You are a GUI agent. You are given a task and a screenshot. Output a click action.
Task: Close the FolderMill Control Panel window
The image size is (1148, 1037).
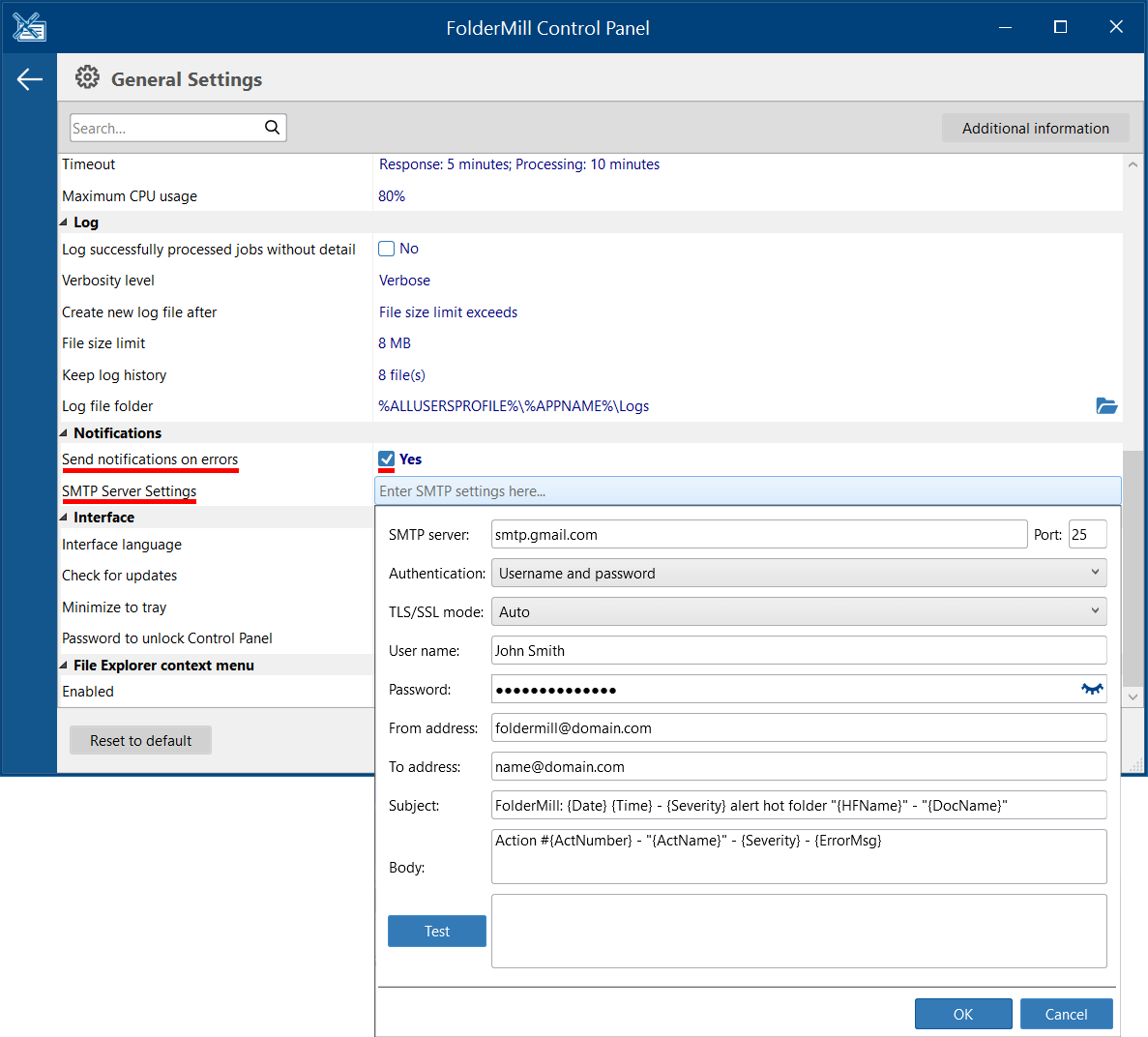coord(1116,27)
